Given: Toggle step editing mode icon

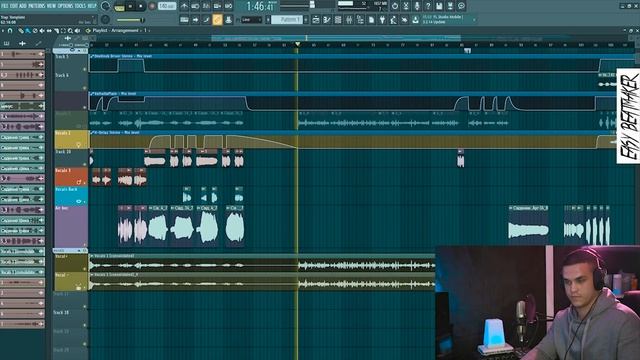Looking at the screenshot, I should pos(206,20).
